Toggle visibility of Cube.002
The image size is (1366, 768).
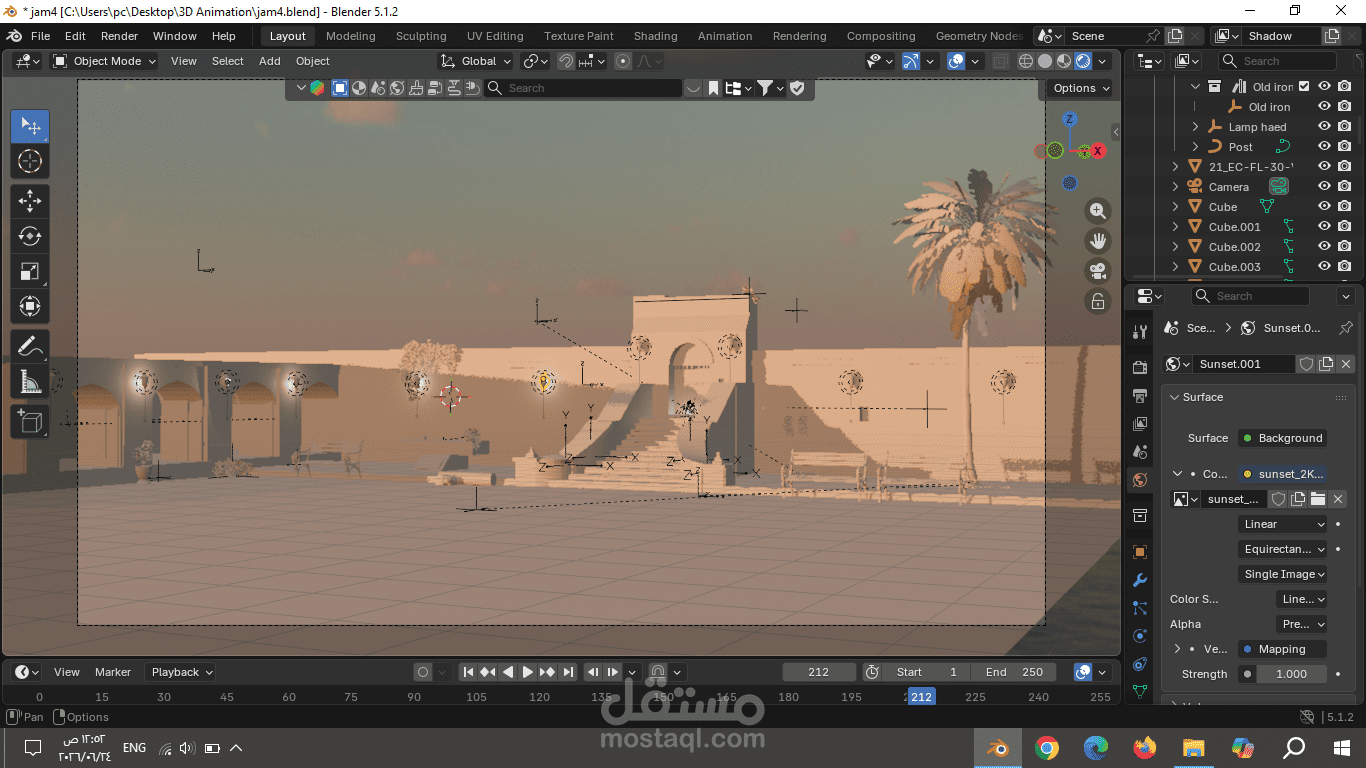point(1324,247)
